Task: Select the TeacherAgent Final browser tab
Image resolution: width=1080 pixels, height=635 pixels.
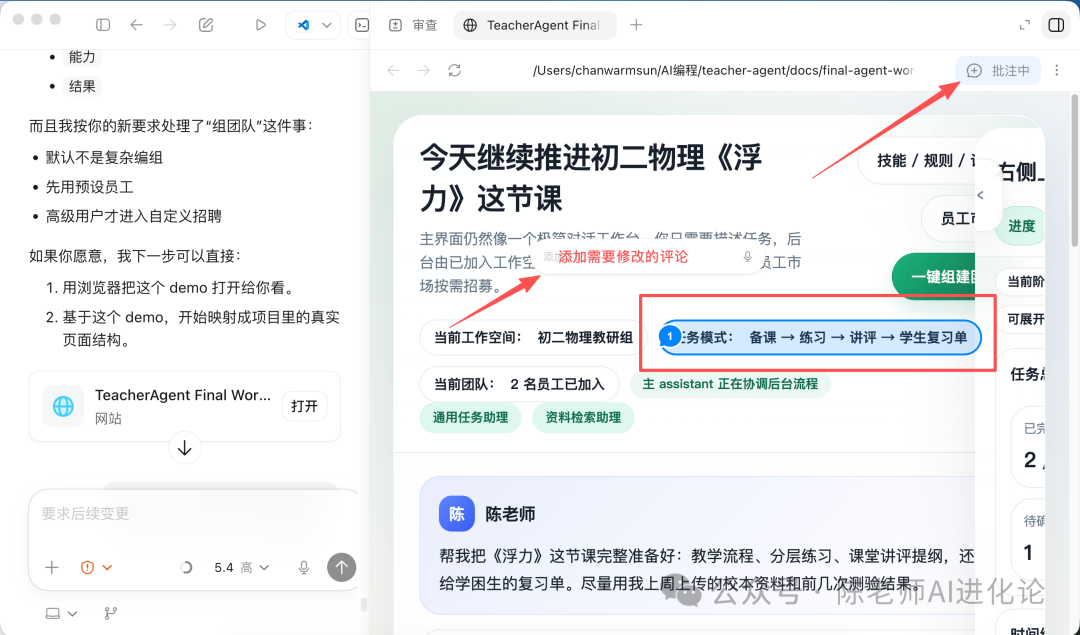Action: point(534,25)
